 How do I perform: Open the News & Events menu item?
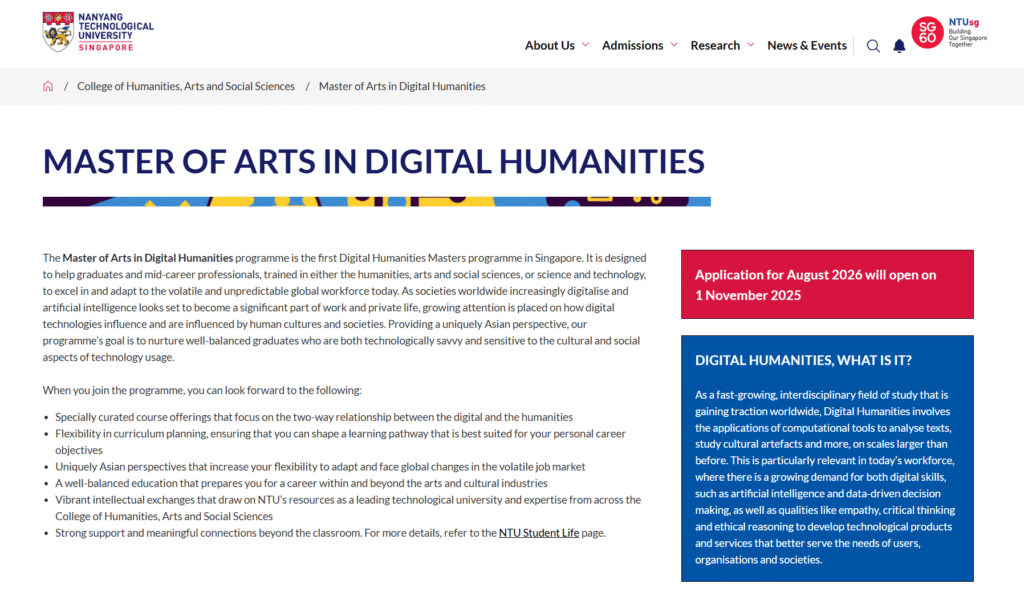coord(806,46)
